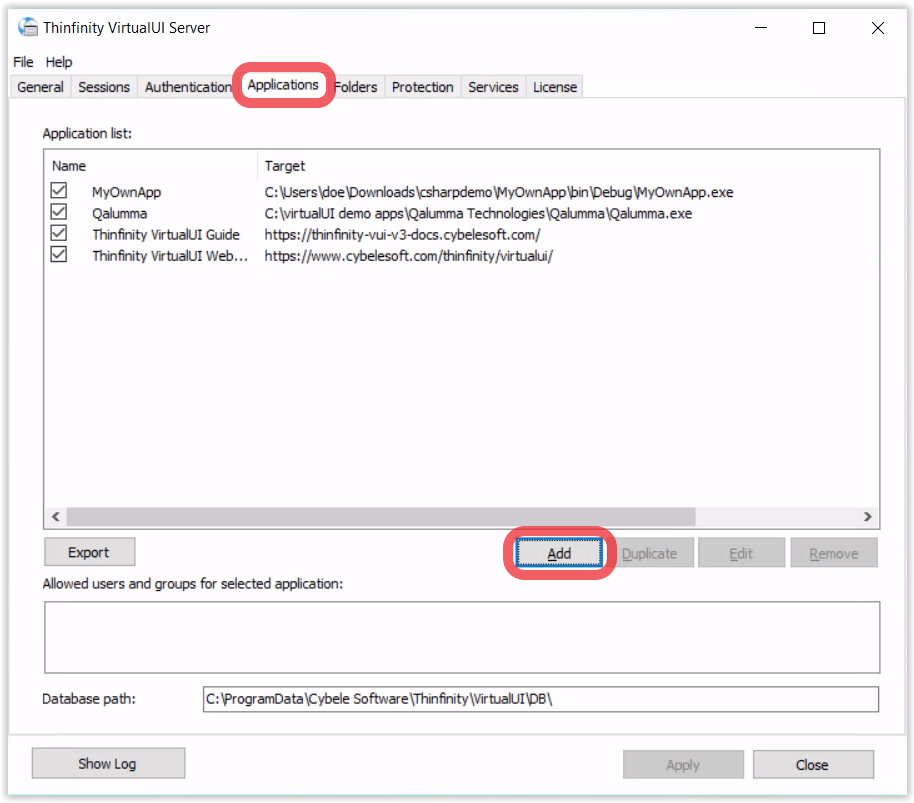Image resolution: width=914 pixels, height=803 pixels.
Task: Select the Applications tab
Action: (x=283, y=85)
